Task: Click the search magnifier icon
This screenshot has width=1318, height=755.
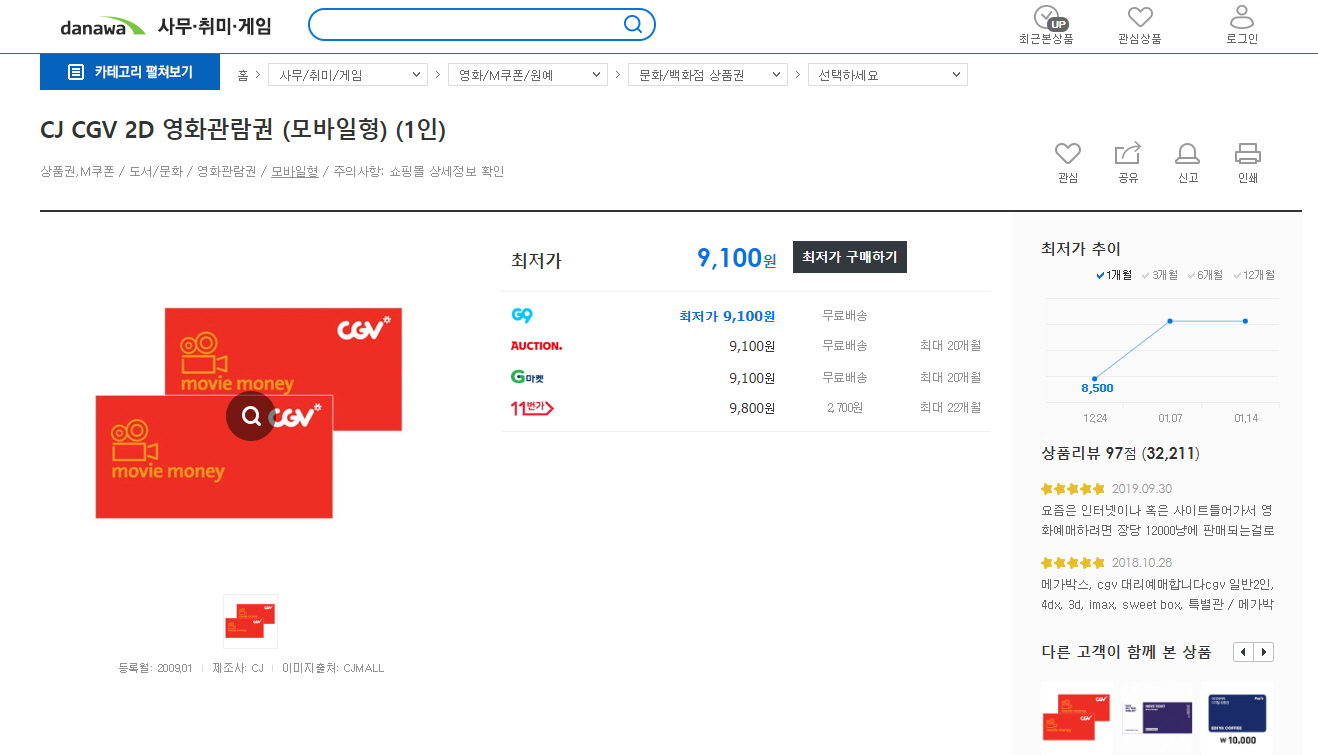Action: point(633,24)
